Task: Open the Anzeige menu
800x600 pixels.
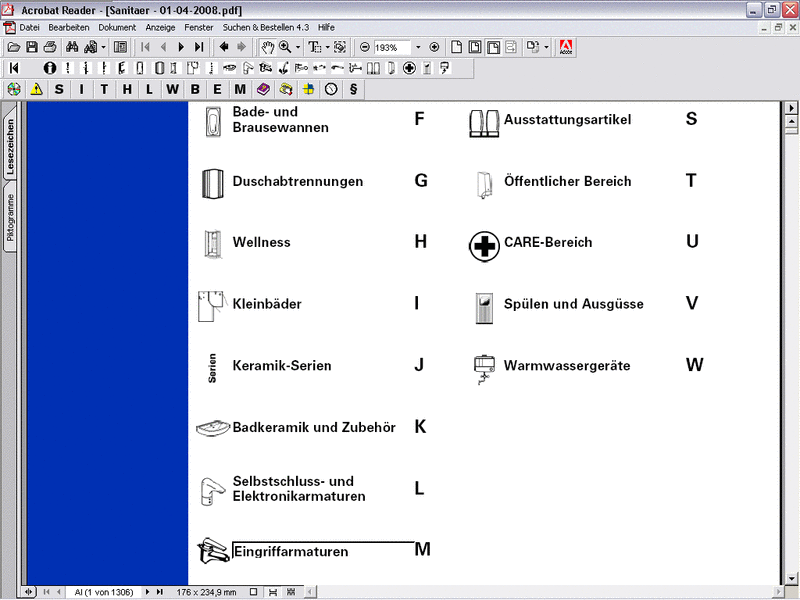Action: (x=160, y=28)
